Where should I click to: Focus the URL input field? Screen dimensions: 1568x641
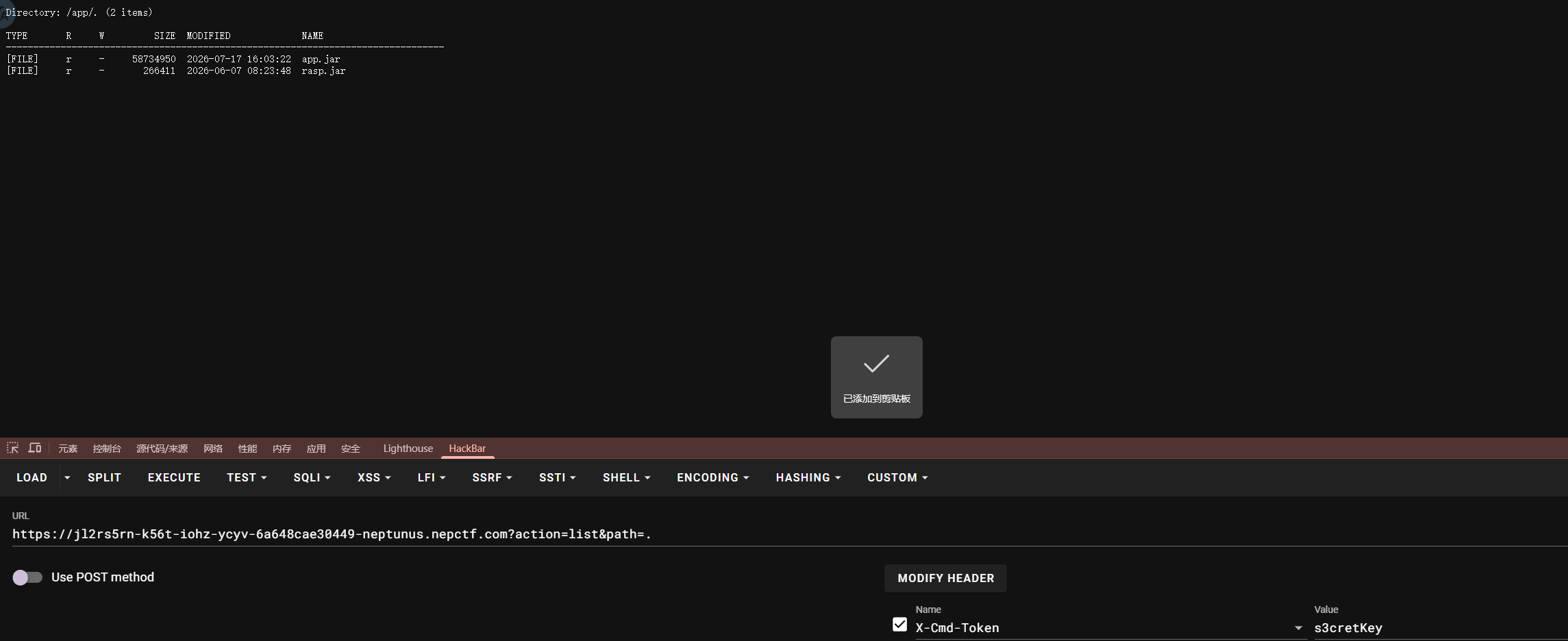tap(790, 534)
